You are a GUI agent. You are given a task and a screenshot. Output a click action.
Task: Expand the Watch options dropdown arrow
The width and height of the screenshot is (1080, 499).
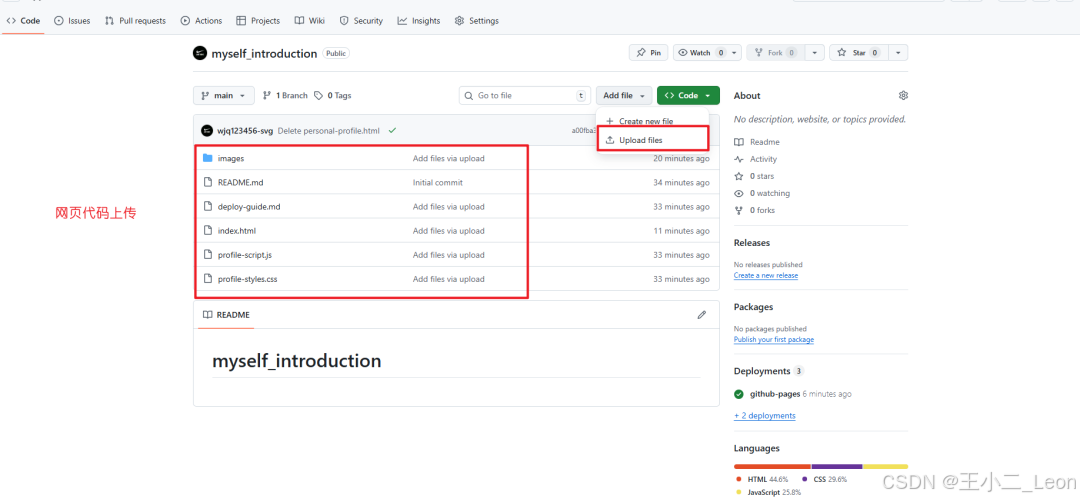click(x=734, y=52)
